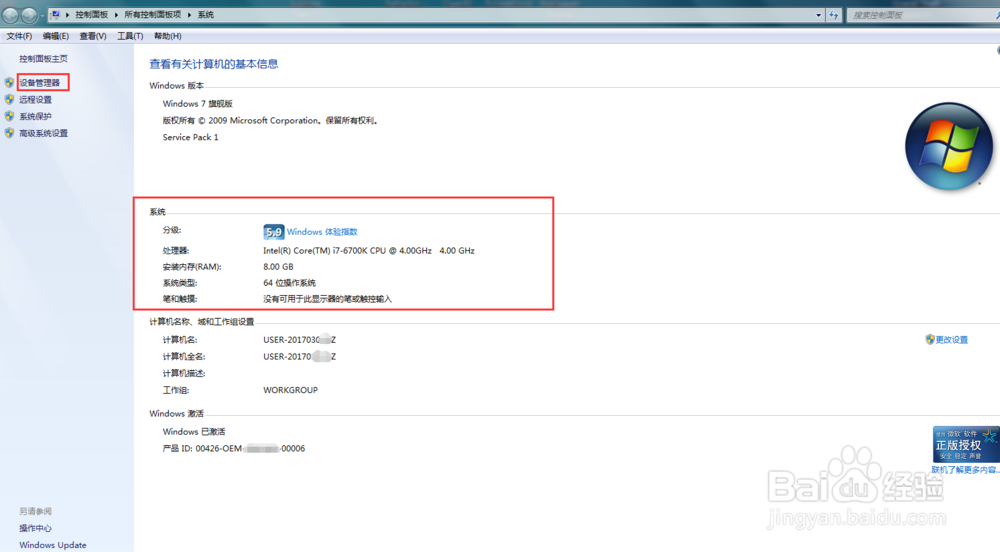This screenshot has width=1000, height=552.
Task: Open the 查看(V) menu
Action: click(92, 36)
